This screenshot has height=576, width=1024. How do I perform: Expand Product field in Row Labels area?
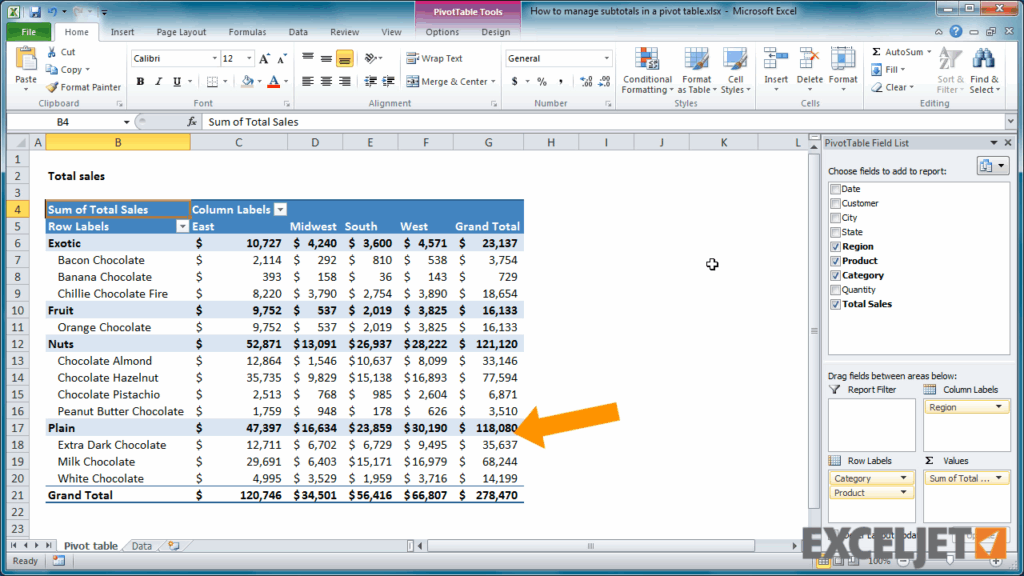pyautogui.click(x=903, y=492)
